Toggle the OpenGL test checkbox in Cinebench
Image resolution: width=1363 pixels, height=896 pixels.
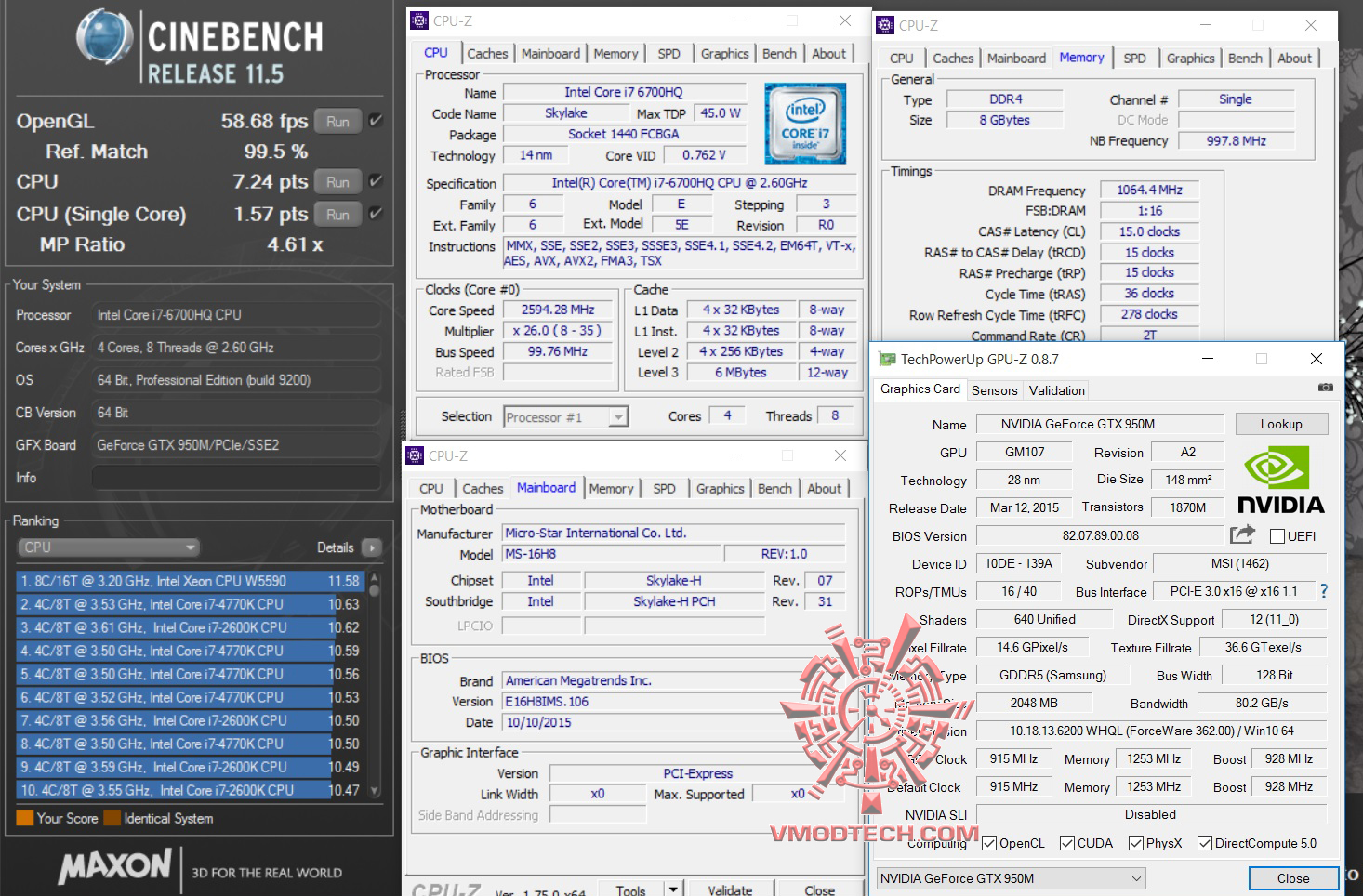pos(376,120)
